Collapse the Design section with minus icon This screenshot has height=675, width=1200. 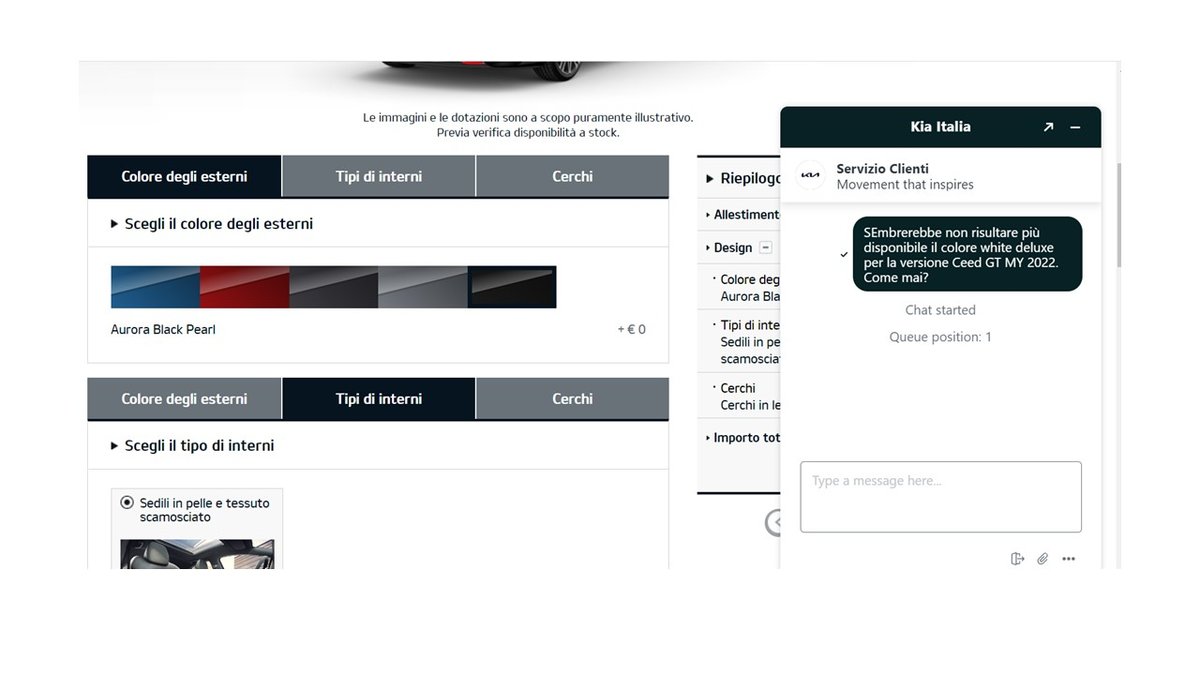(766, 247)
